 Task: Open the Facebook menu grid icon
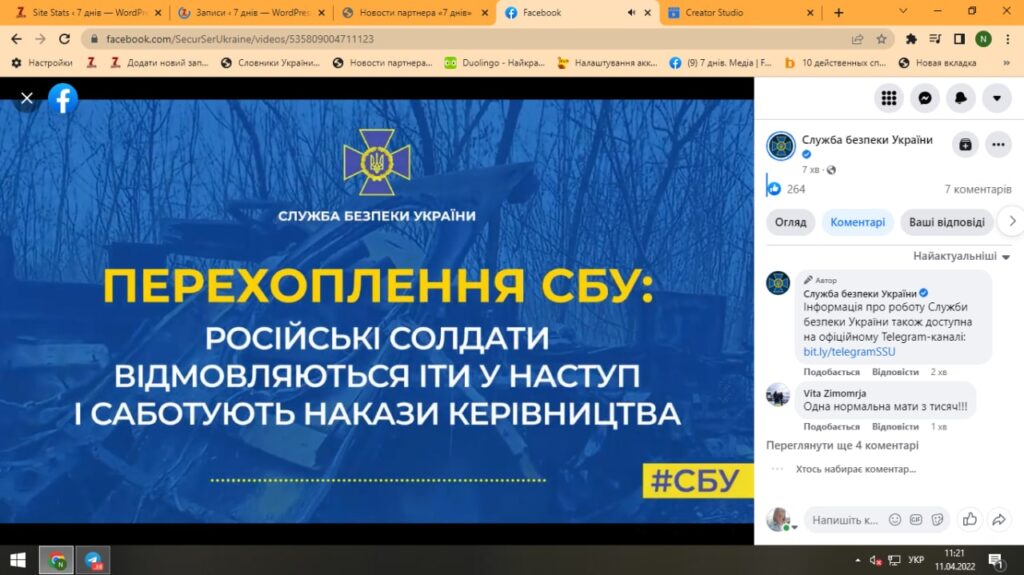pos(889,98)
